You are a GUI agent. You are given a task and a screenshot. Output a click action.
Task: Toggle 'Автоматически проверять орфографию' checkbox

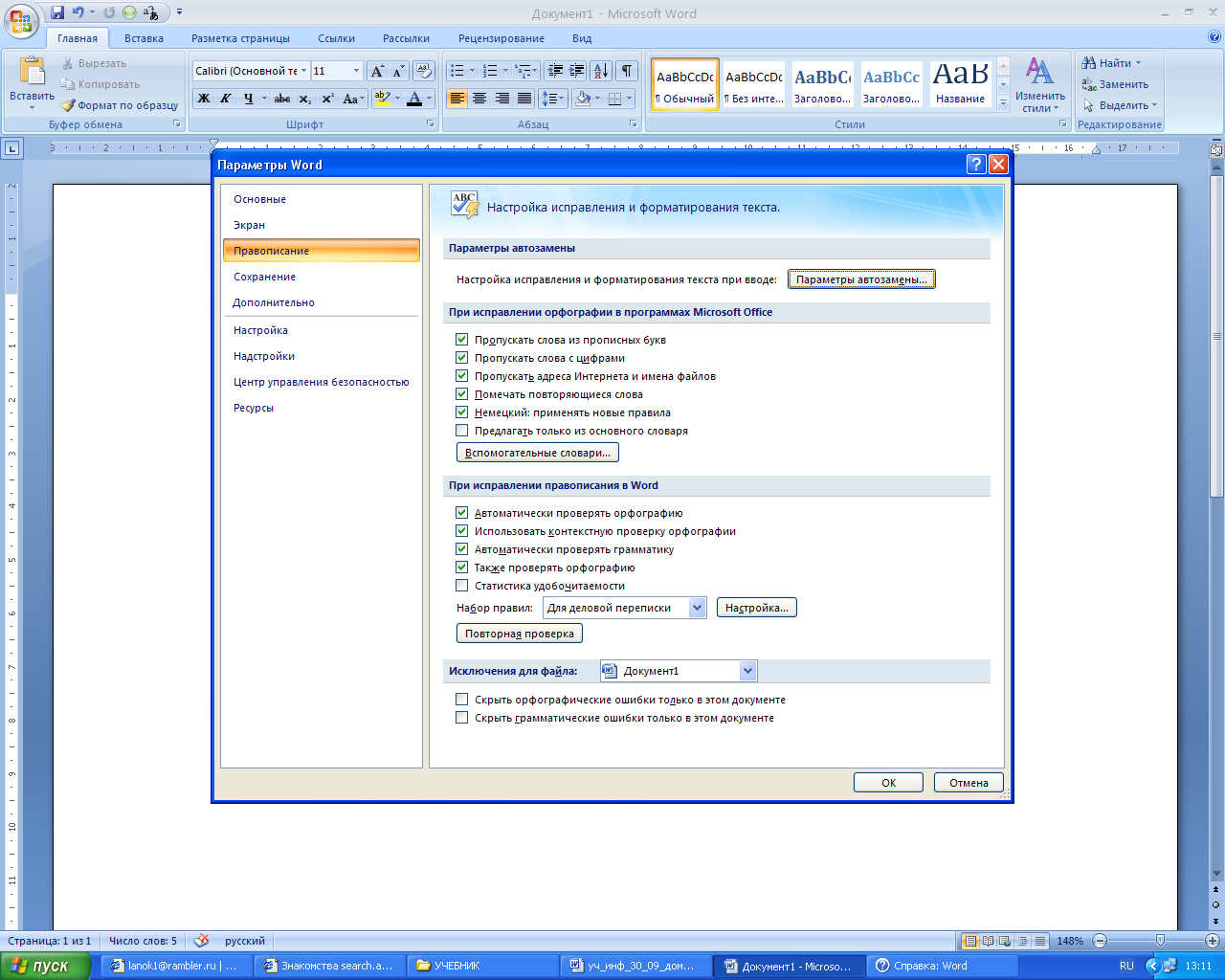coord(462,513)
